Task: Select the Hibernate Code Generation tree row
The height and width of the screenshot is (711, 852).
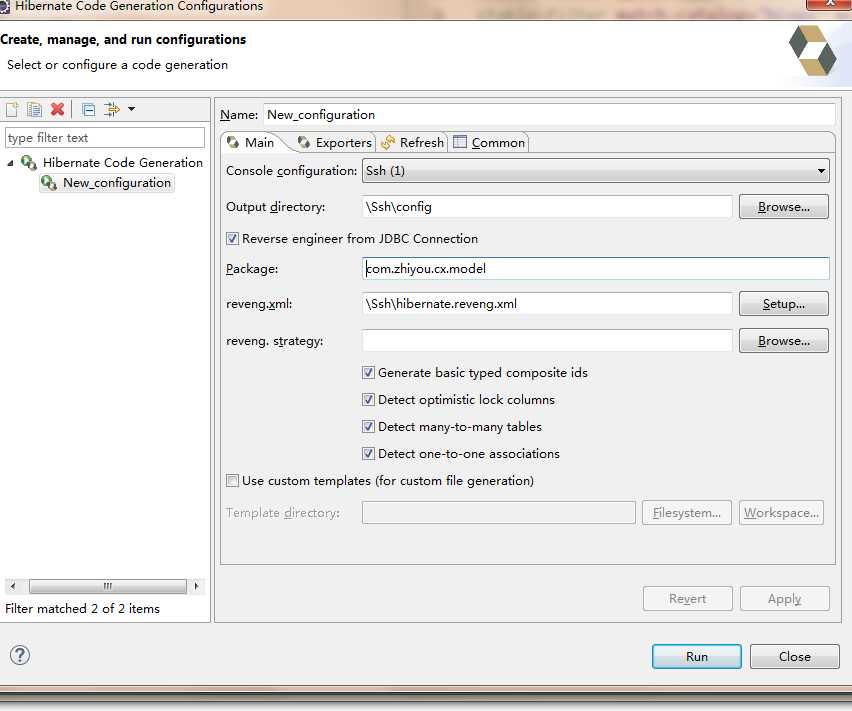Action: point(111,162)
